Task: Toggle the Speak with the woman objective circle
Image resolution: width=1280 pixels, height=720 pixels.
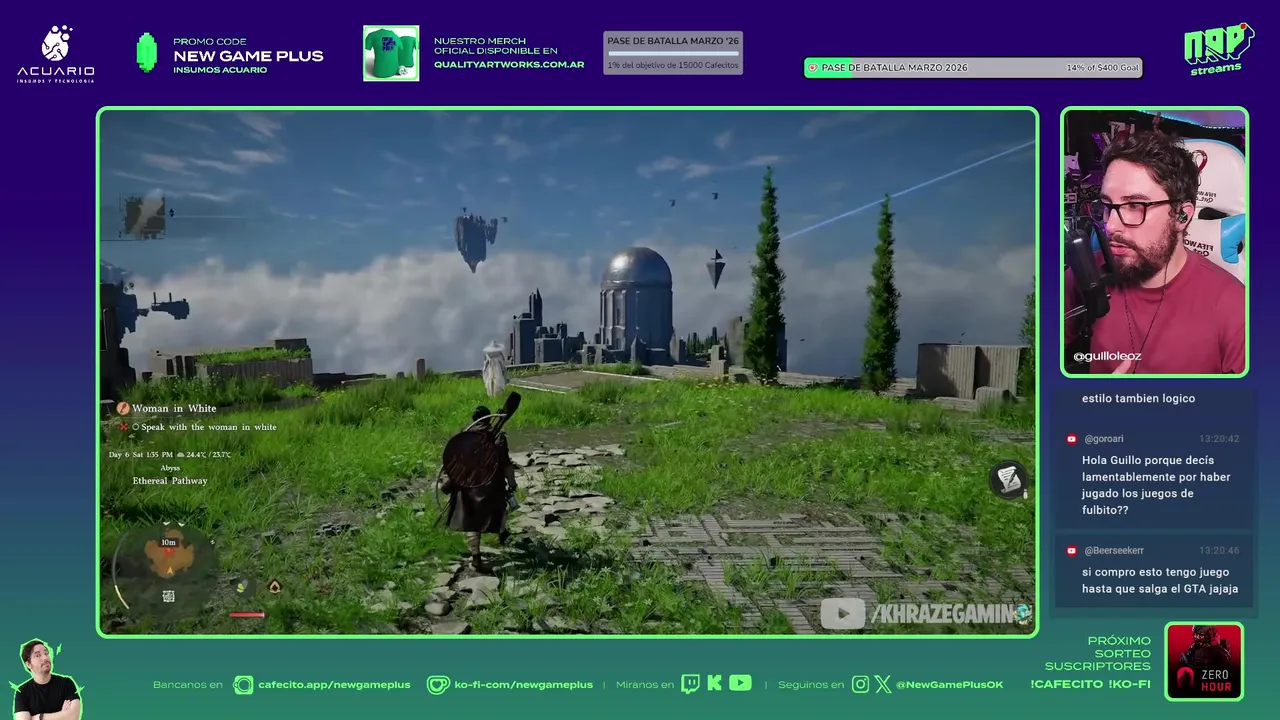Action: 136,427
